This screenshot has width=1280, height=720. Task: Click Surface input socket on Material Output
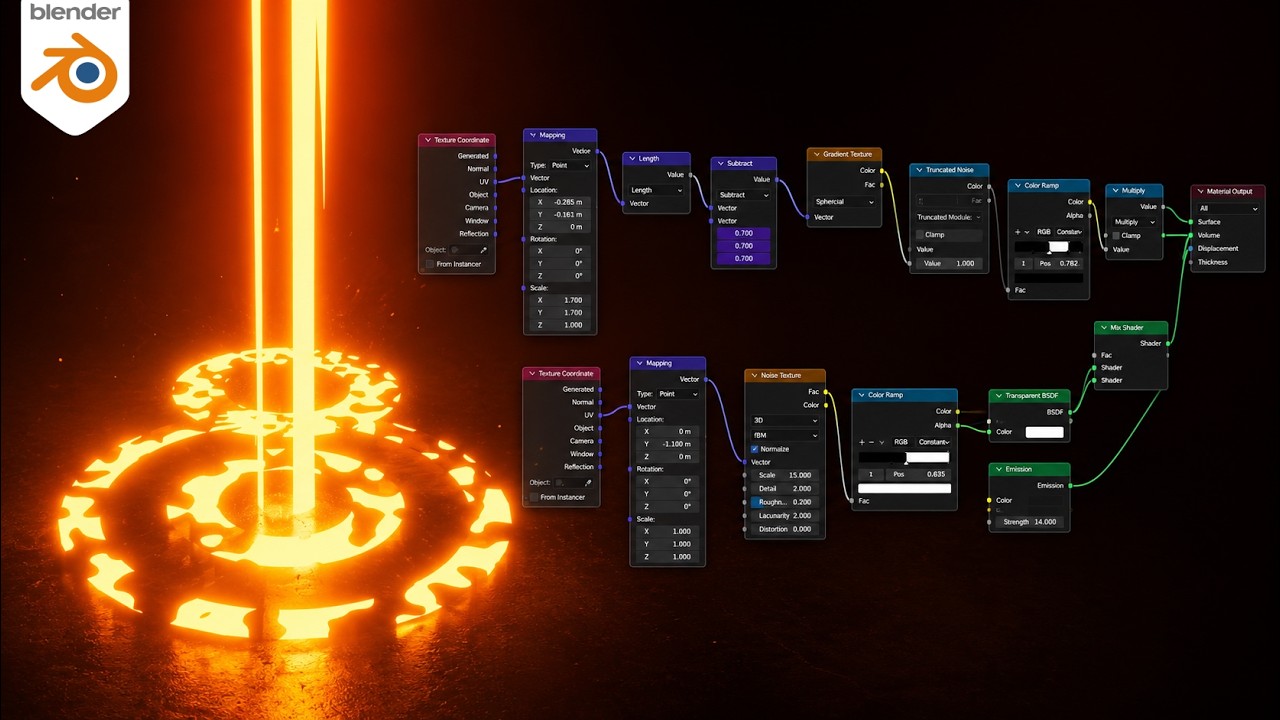click(1192, 222)
